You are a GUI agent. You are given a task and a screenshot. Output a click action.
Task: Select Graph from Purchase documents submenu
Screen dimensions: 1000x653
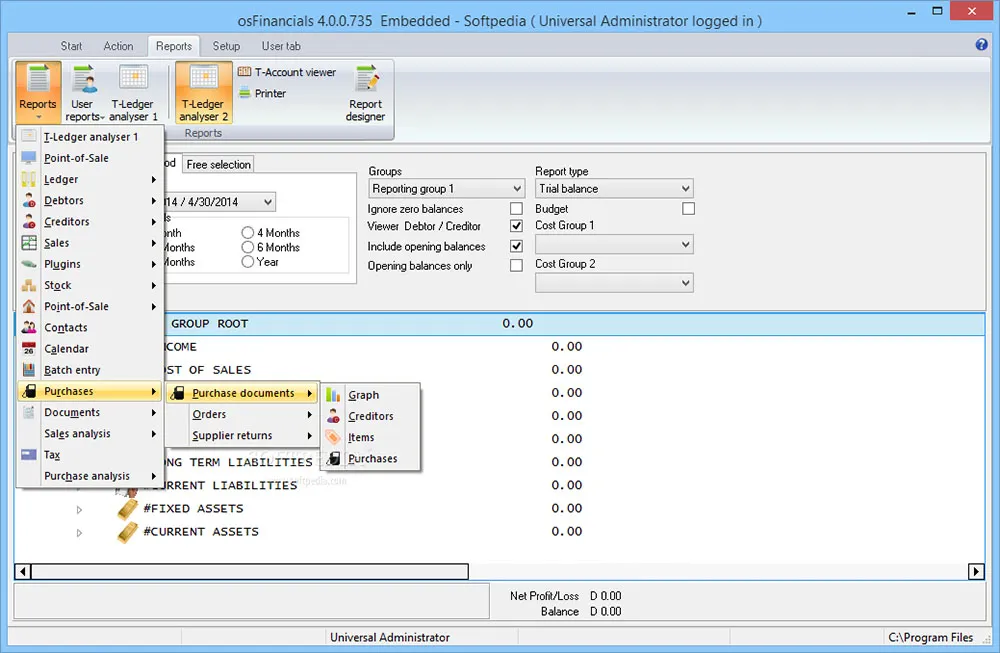364,395
